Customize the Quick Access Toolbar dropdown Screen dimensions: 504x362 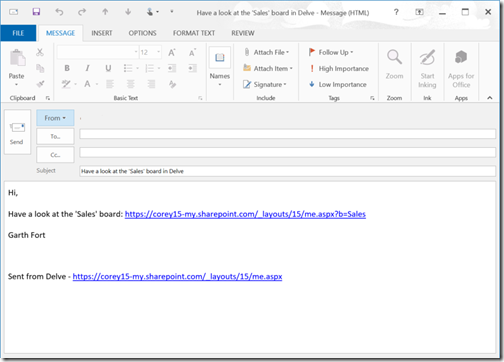[172, 12]
